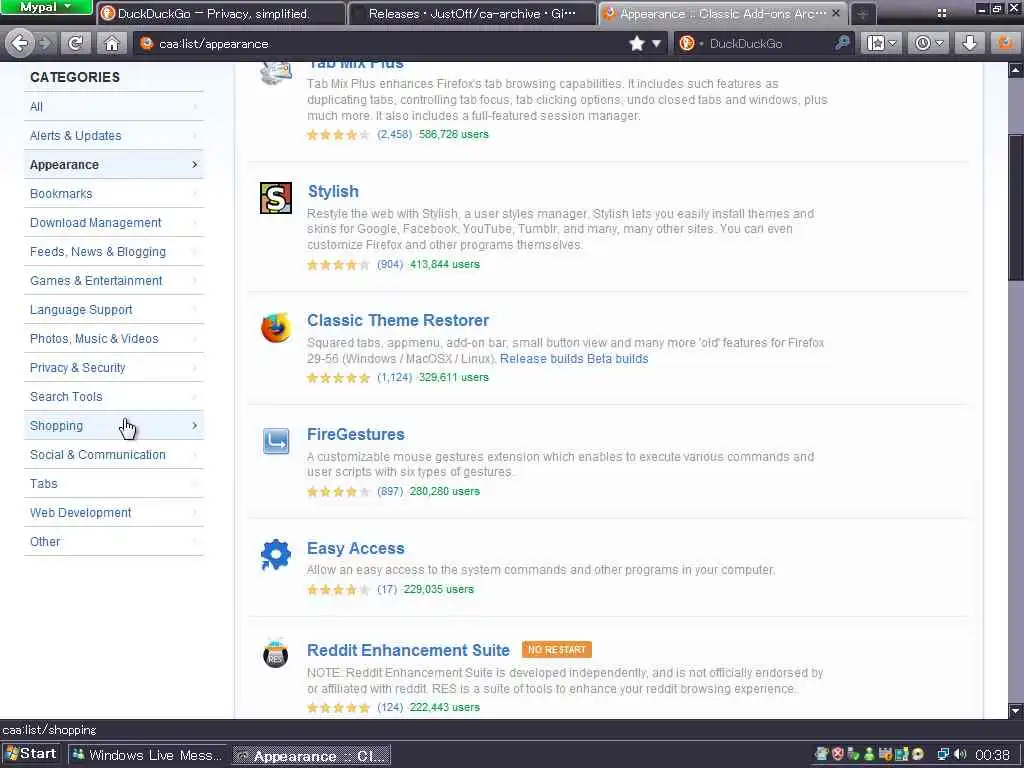Image resolution: width=1024 pixels, height=768 pixels.
Task: Open the bookmarks menu toolbar button
Action: click(x=882, y=44)
